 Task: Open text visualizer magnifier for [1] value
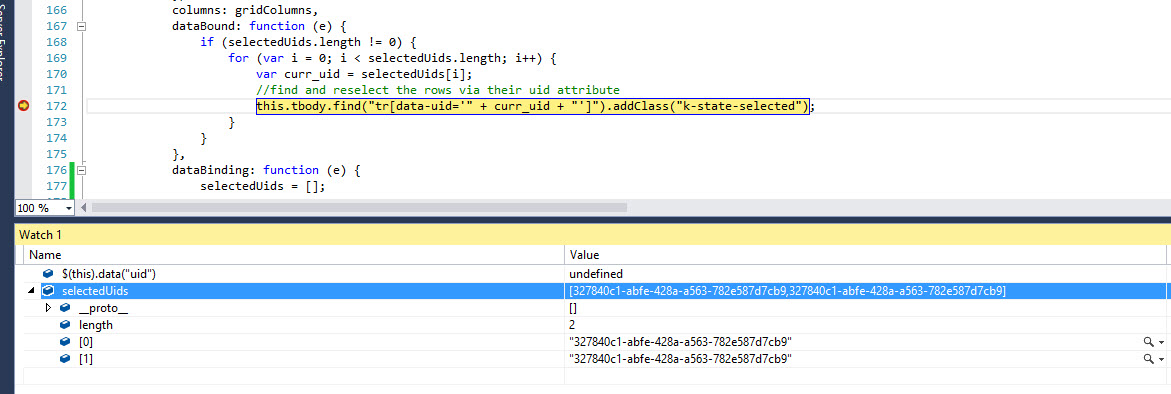tap(1148, 359)
